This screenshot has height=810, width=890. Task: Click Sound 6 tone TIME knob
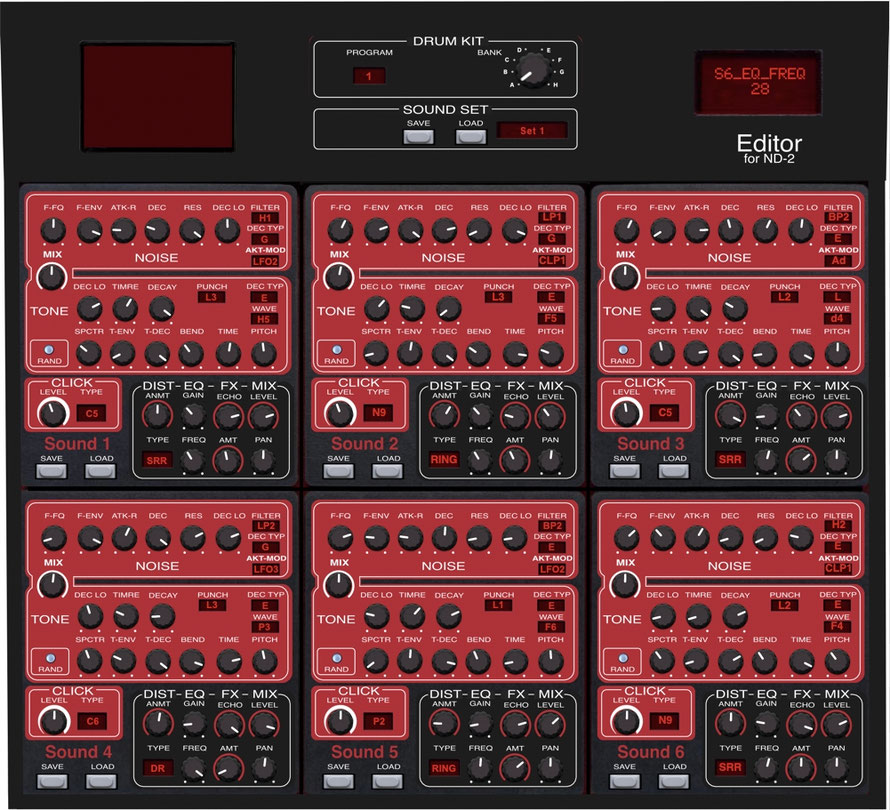click(x=801, y=662)
